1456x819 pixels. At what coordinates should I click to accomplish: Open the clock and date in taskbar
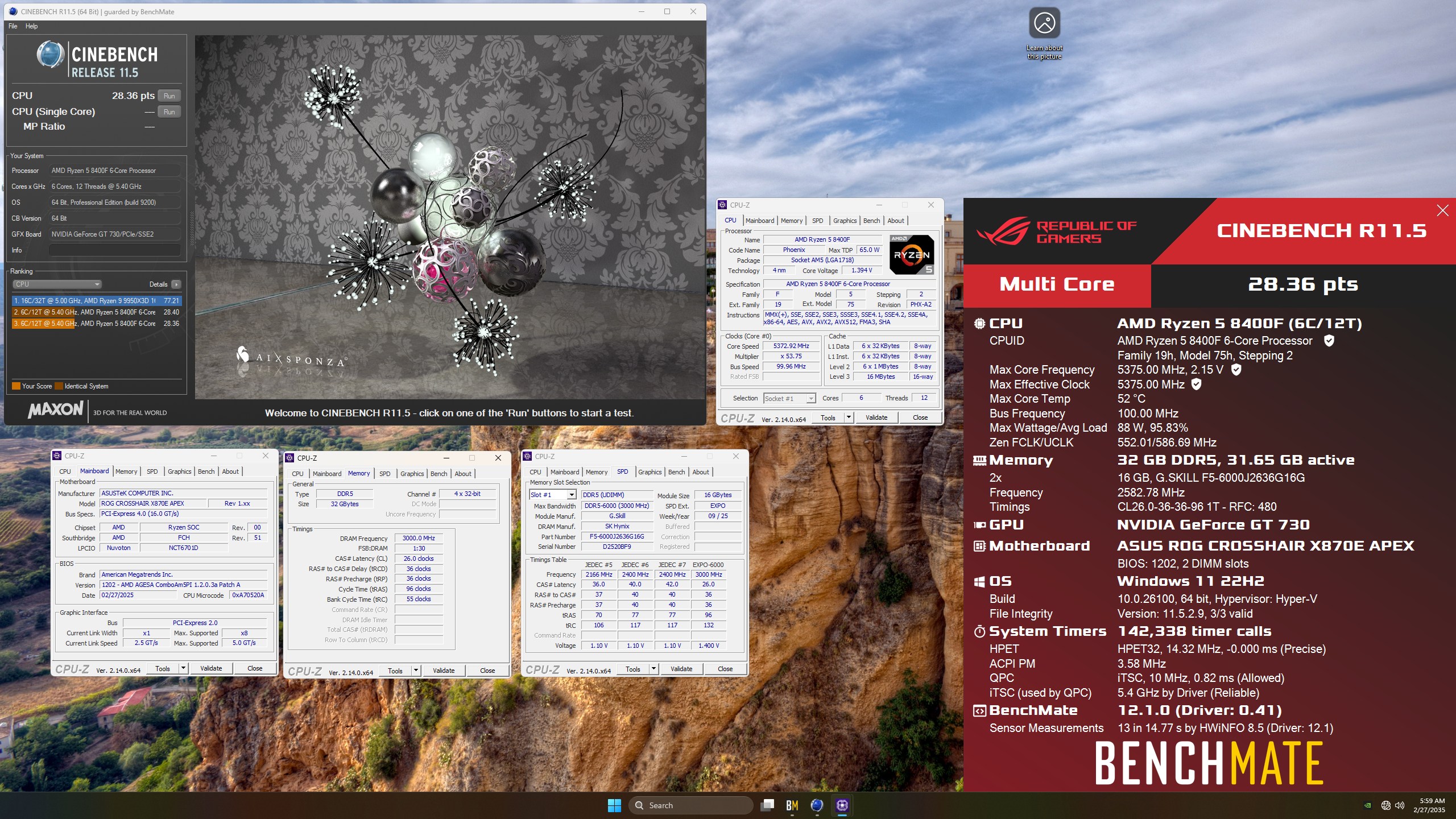pos(1429,805)
